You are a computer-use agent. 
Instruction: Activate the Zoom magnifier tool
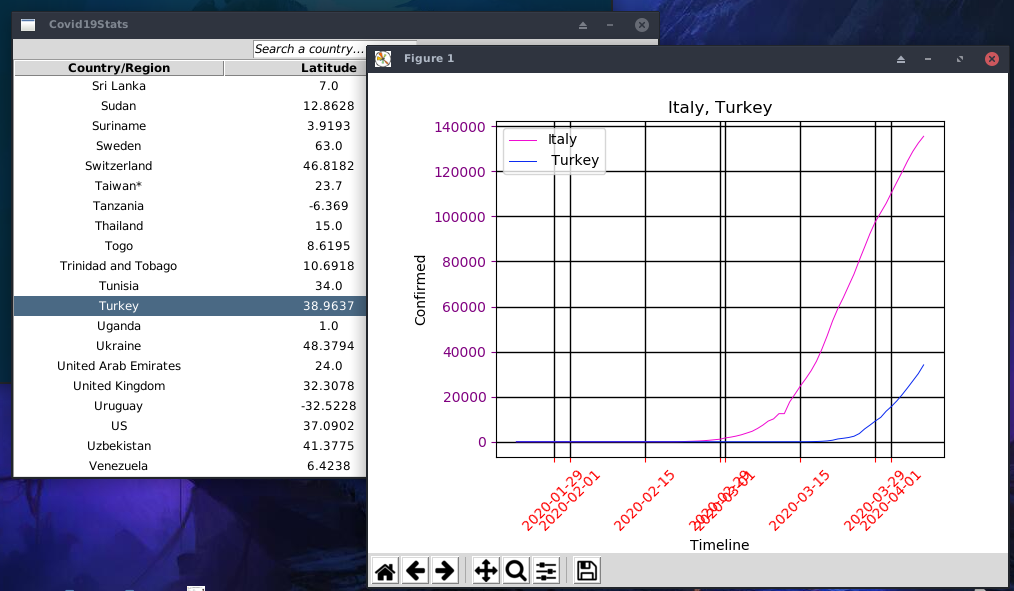(x=516, y=571)
